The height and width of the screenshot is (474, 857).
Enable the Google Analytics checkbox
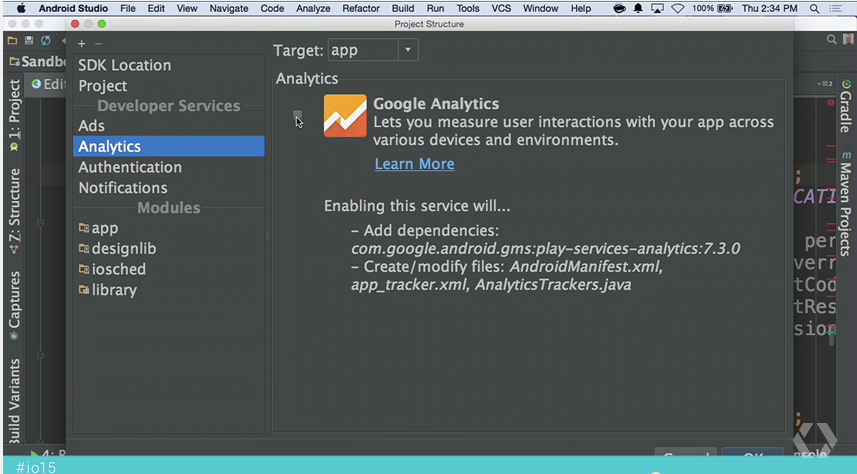pyautogui.click(x=297, y=115)
